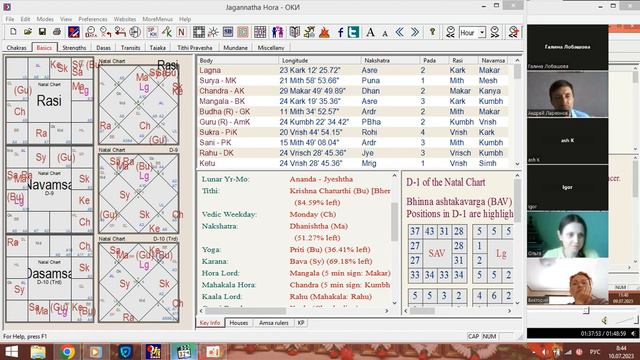Switch to the Tithi Pravesha tab

coord(195,47)
